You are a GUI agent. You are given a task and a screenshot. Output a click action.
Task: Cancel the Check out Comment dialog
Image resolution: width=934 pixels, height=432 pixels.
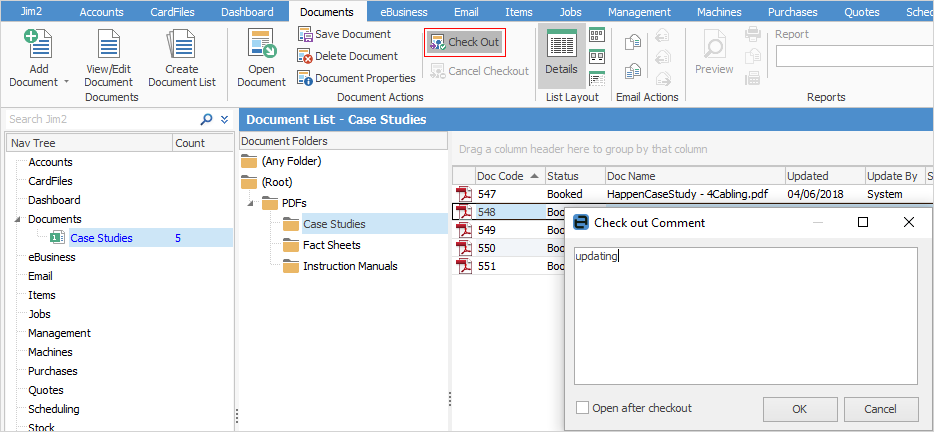[x=880, y=409]
